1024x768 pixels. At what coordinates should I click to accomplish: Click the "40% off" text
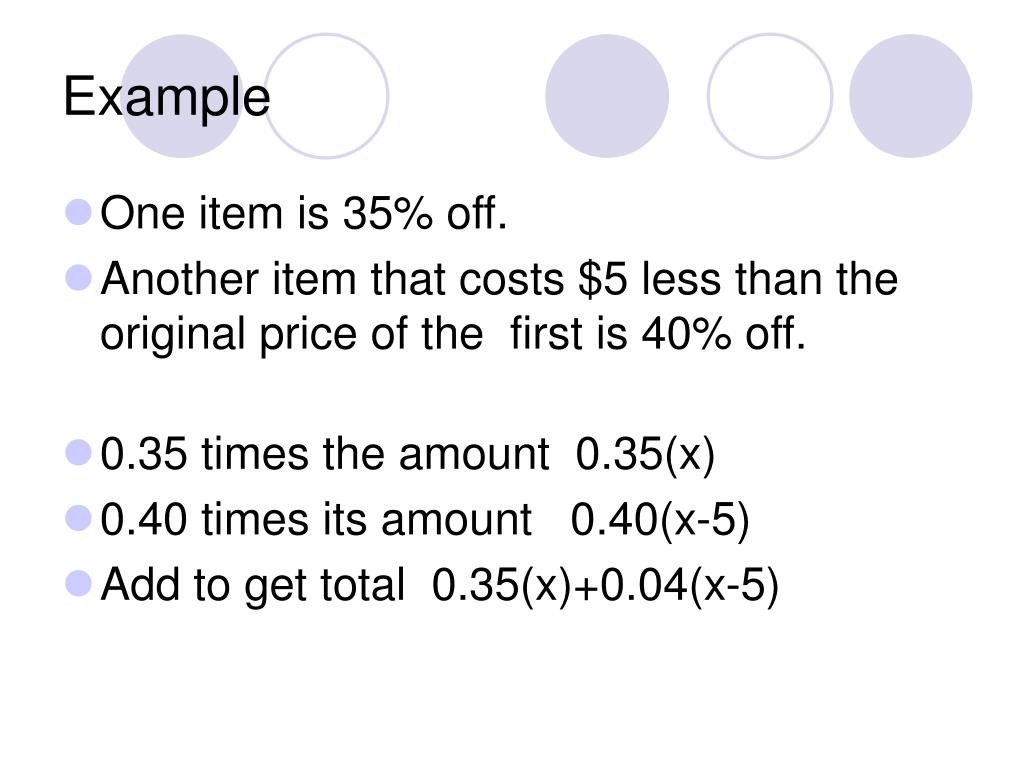724,334
